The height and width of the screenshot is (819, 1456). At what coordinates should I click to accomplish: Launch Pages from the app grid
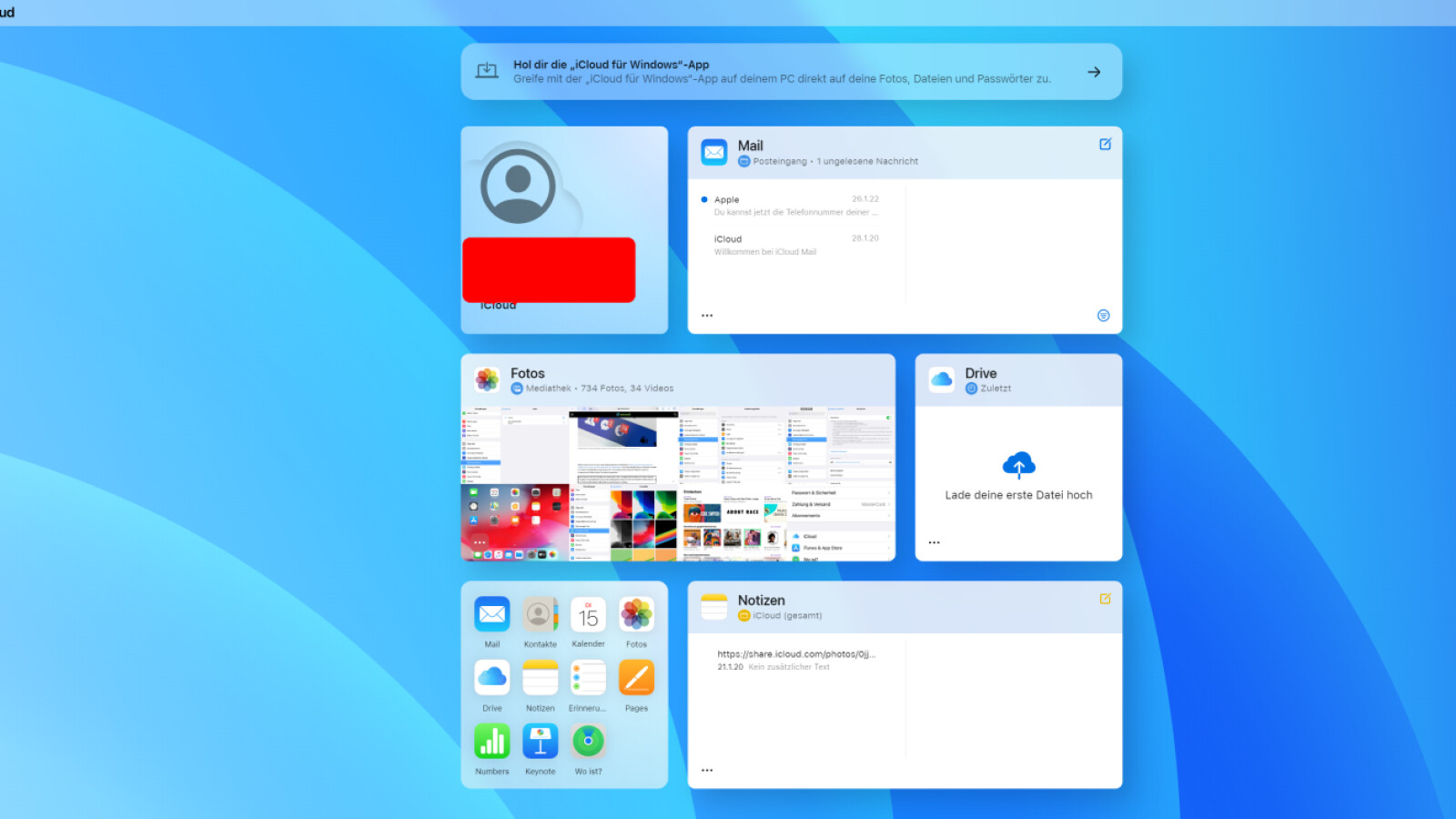[x=636, y=679]
